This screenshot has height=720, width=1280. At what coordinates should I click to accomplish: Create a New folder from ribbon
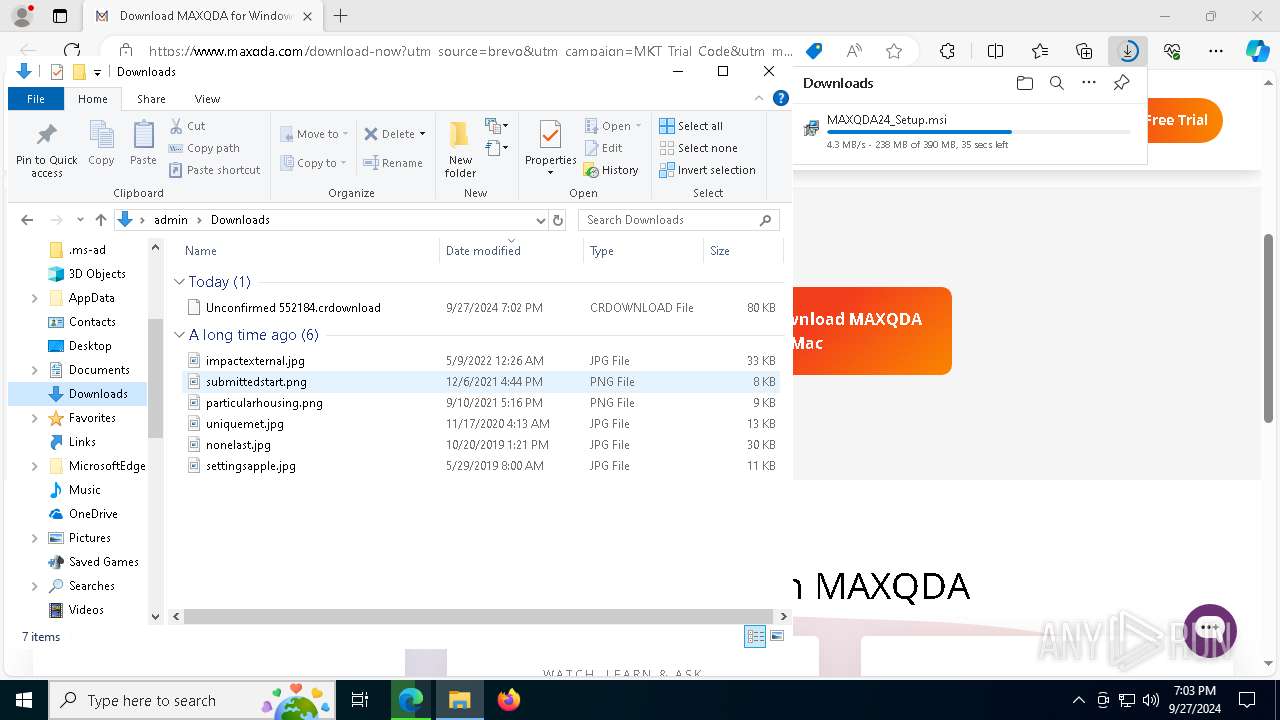coord(460,150)
